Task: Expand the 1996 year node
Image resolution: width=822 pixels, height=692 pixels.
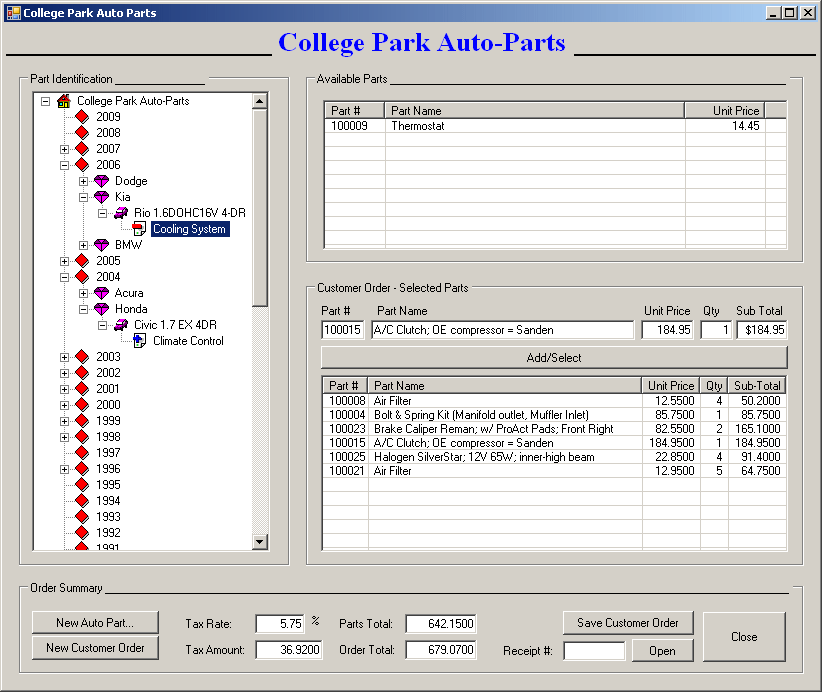Action: click(64, 469)
